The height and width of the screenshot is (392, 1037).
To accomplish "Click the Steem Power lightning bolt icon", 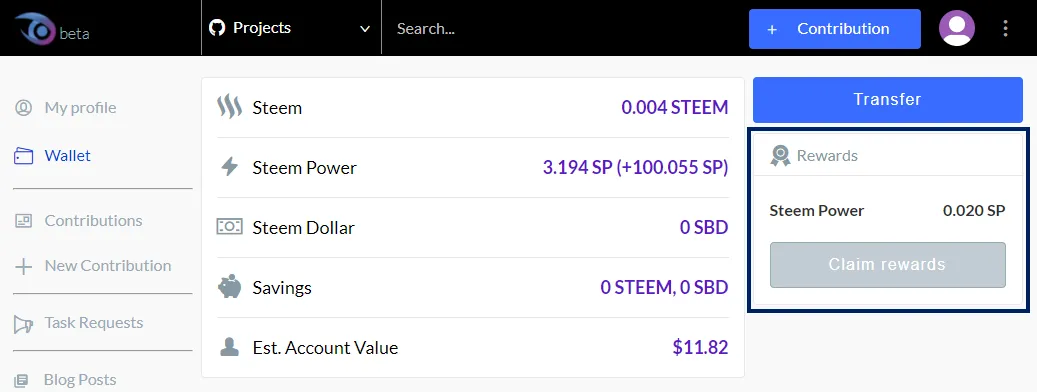I will pyautogui.click(x=229, y=167).
